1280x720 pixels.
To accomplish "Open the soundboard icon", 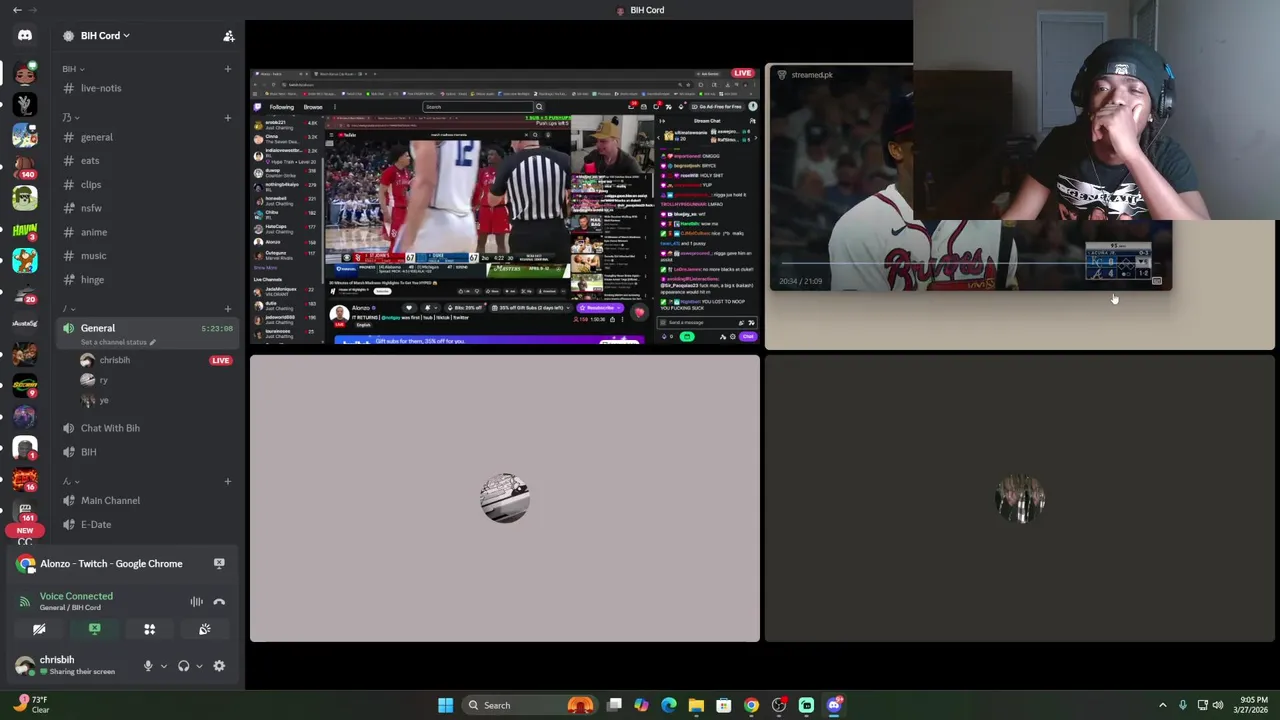I will coord(204,629).
